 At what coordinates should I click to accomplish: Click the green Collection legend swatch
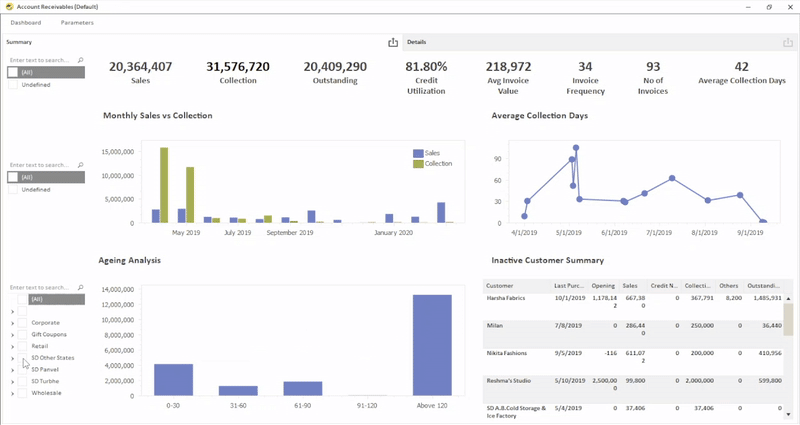(x=418, y=164)
